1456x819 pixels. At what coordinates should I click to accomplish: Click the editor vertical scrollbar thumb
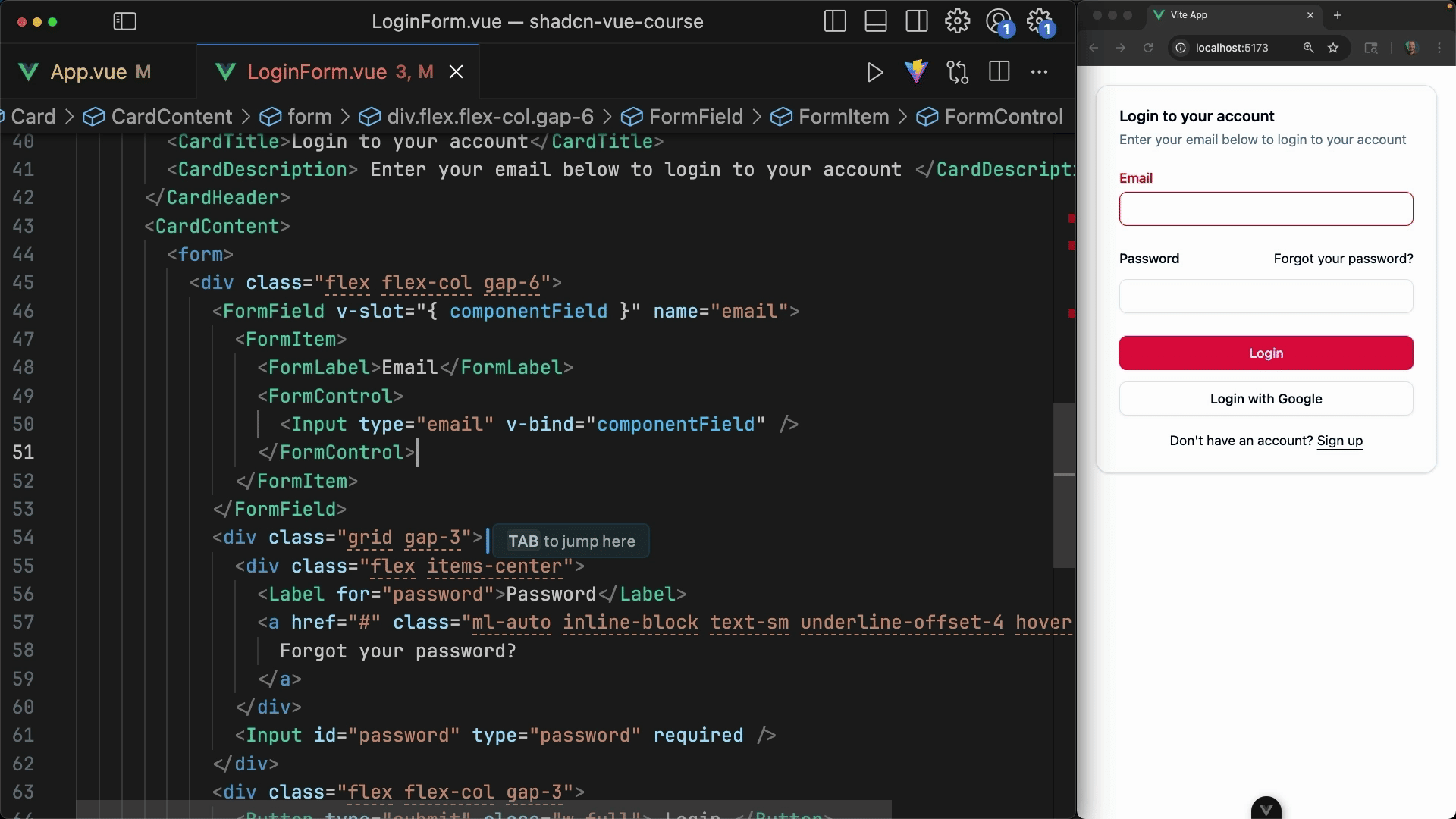pos(1064,485)
